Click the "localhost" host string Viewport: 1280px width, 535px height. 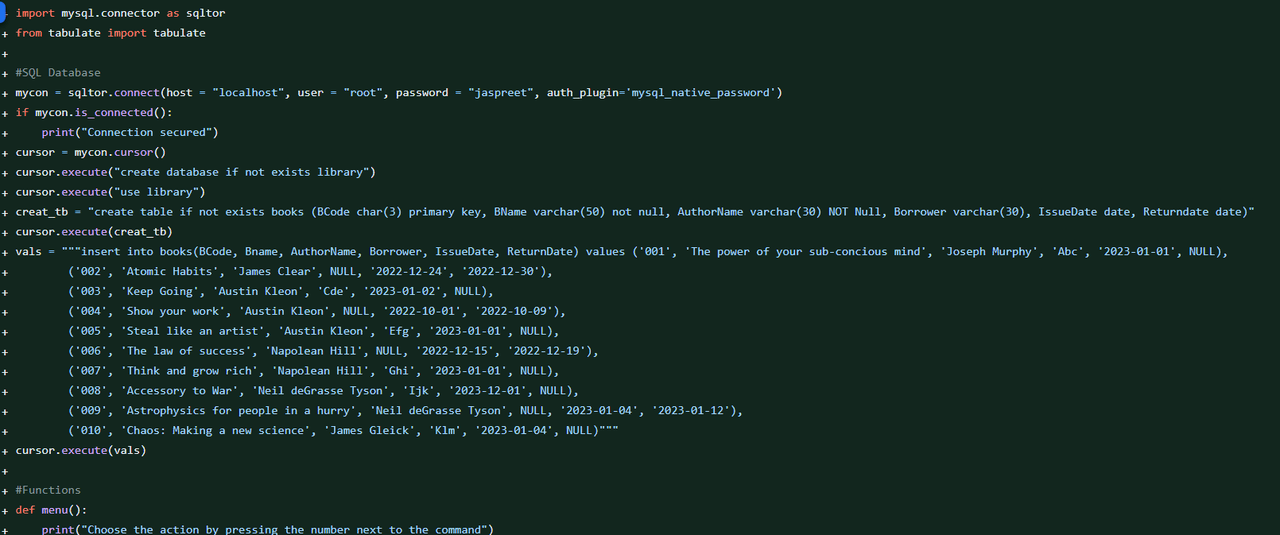coord(251,93)
